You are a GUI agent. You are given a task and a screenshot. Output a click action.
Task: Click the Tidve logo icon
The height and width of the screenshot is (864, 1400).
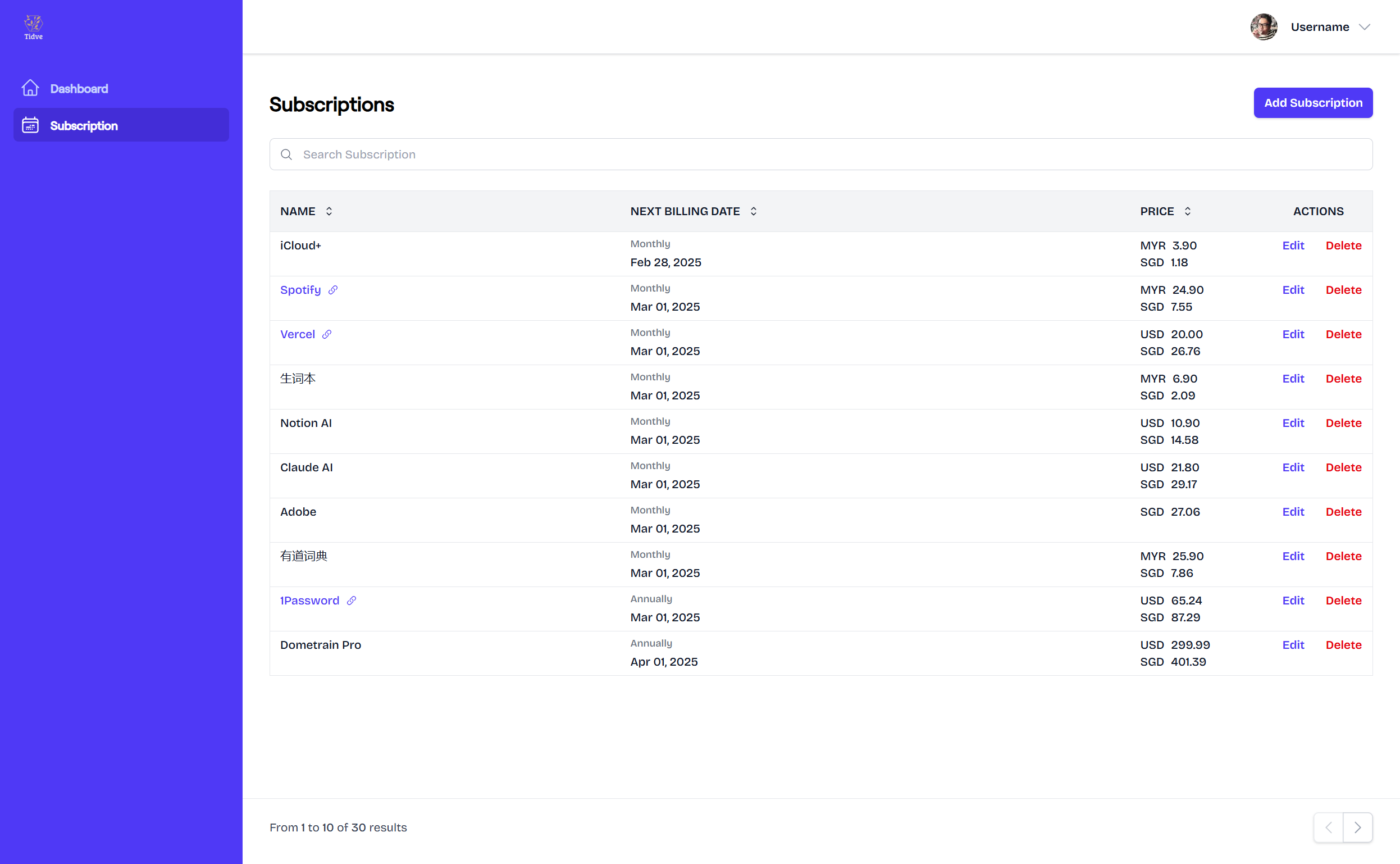(x=33, y=27)
